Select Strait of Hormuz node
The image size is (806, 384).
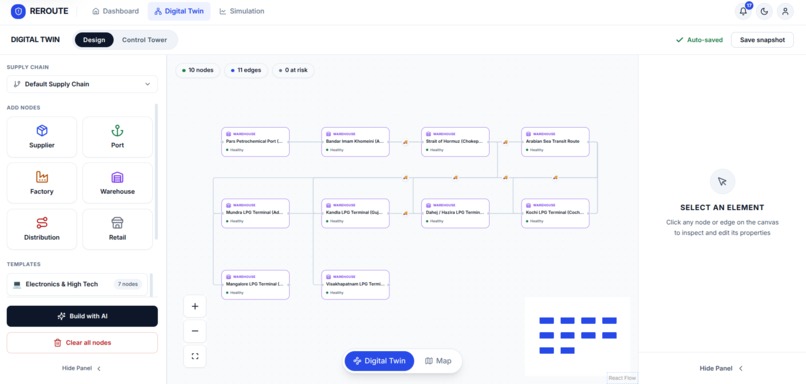tap(455, 142)
